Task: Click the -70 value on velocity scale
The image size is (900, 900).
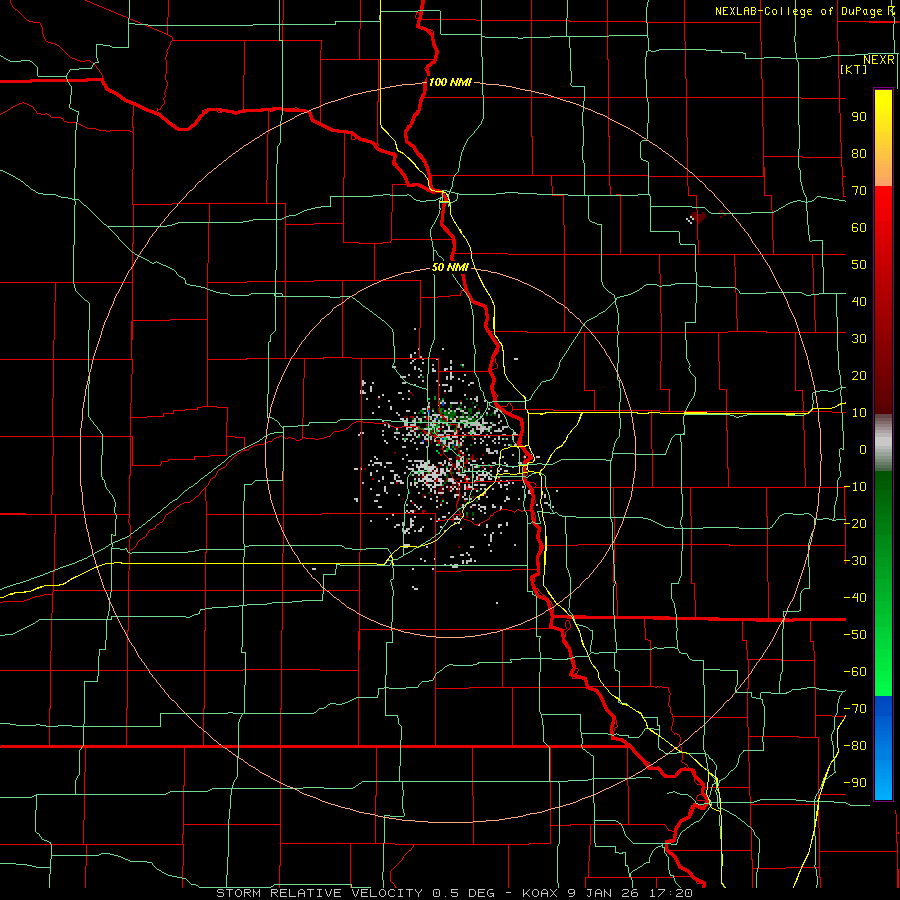Action: pyautogui.click(x=855, y=709)
